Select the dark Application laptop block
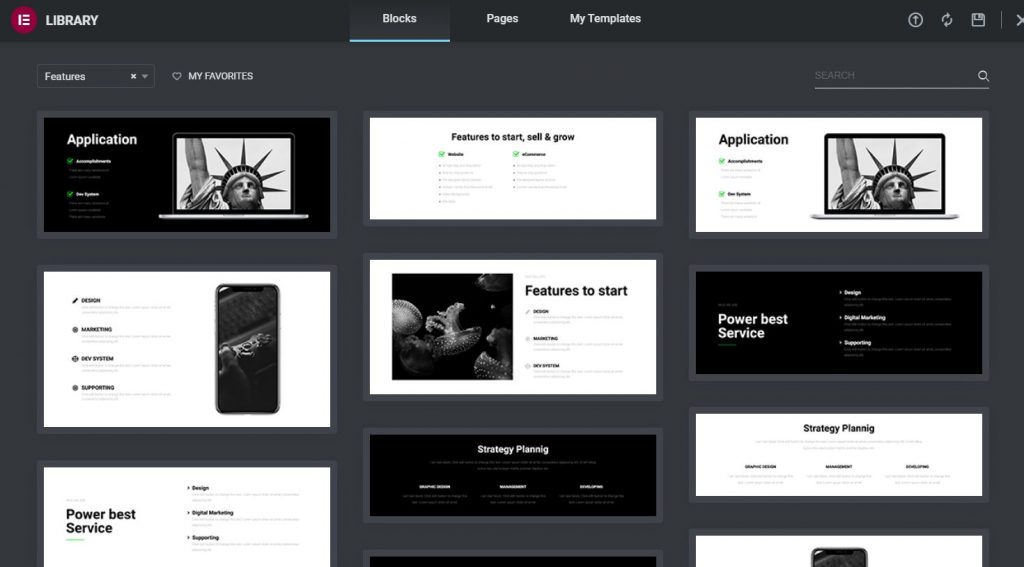 pos(187,175)
